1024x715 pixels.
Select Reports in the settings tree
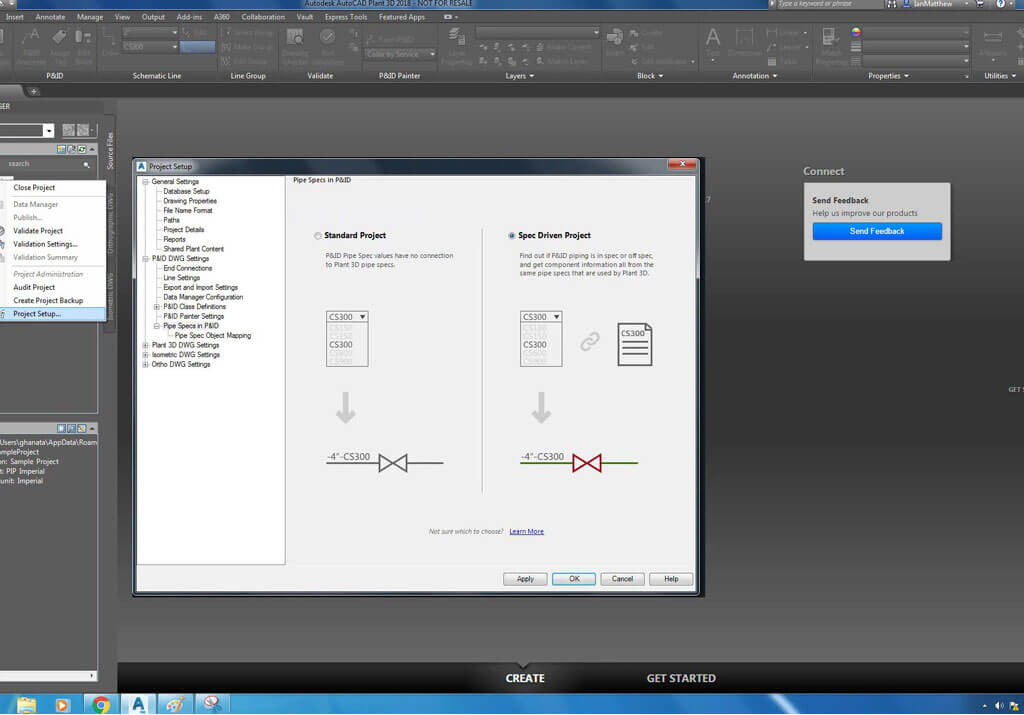point(174,240)
